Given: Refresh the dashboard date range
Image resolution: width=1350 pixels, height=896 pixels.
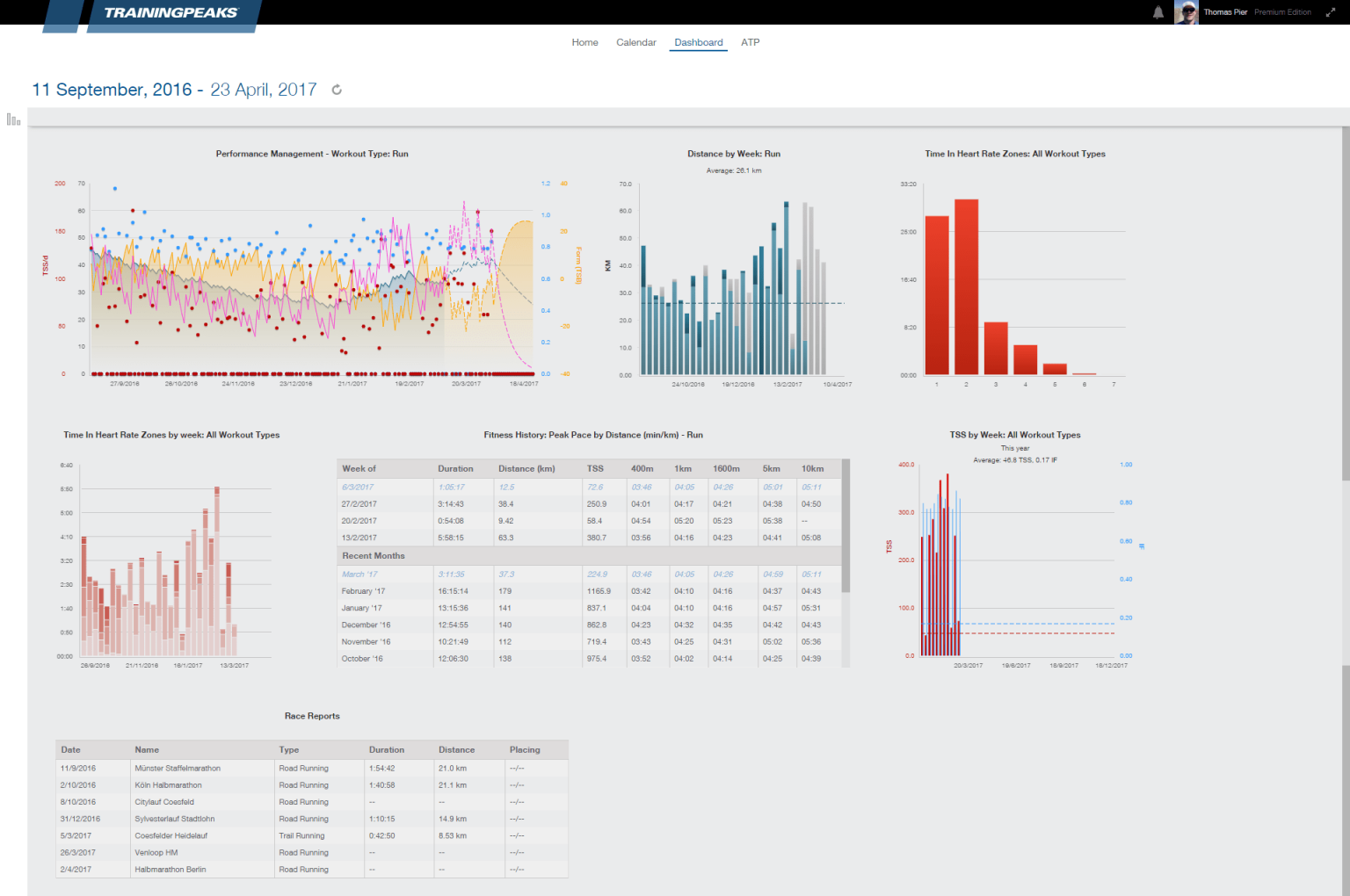Looking at the screenshot, I should click(336, 89).
